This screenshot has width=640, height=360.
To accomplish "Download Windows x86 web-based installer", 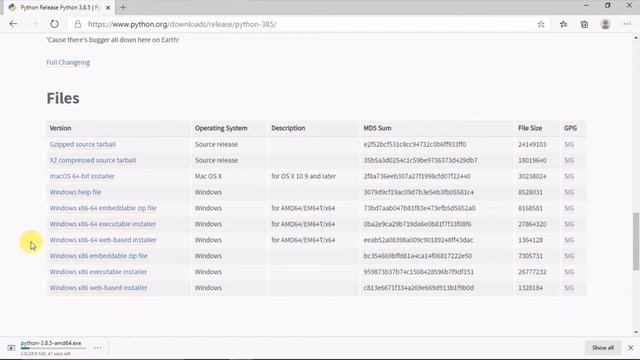I will (98, 288).
